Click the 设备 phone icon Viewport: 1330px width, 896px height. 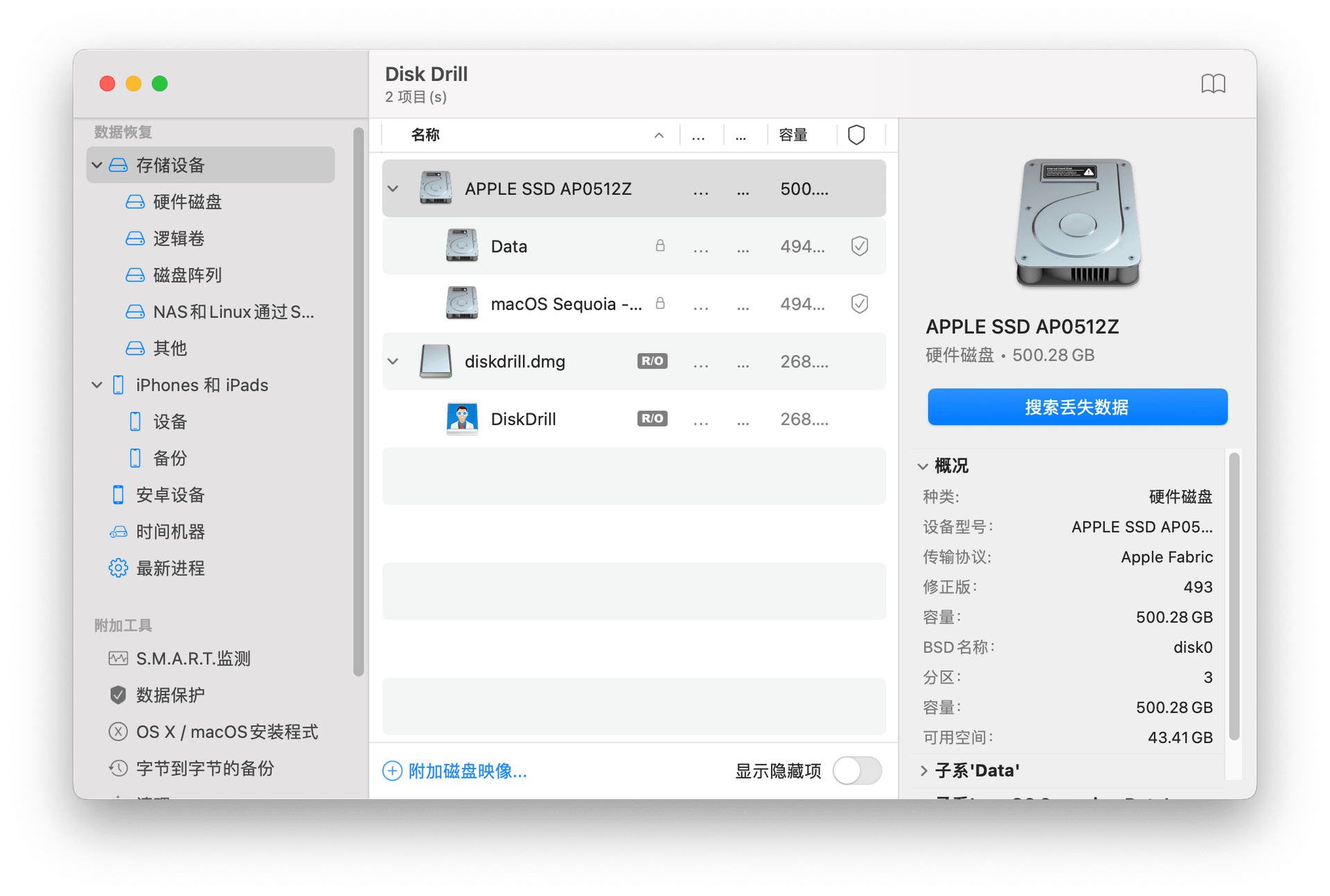[x=135, y=422]
